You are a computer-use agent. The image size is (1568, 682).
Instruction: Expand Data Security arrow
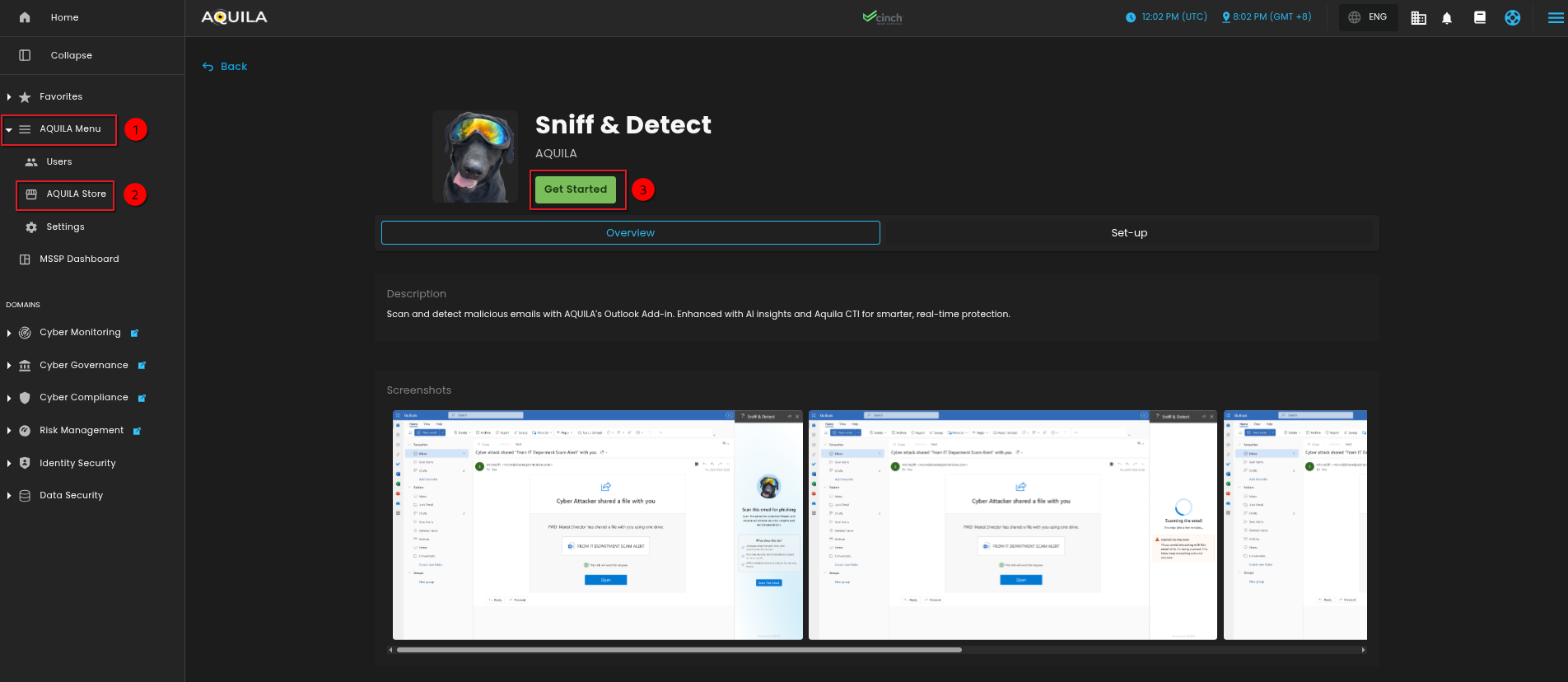(8, 496)
